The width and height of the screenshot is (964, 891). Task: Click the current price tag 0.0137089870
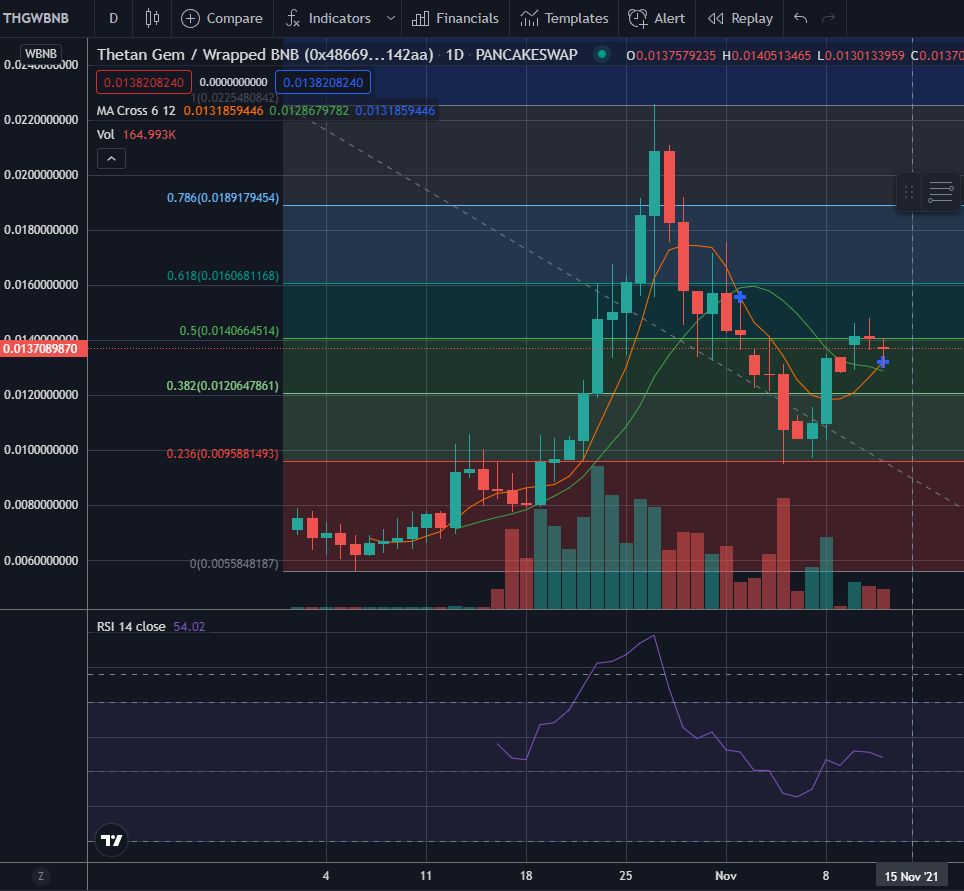[43, 349]
